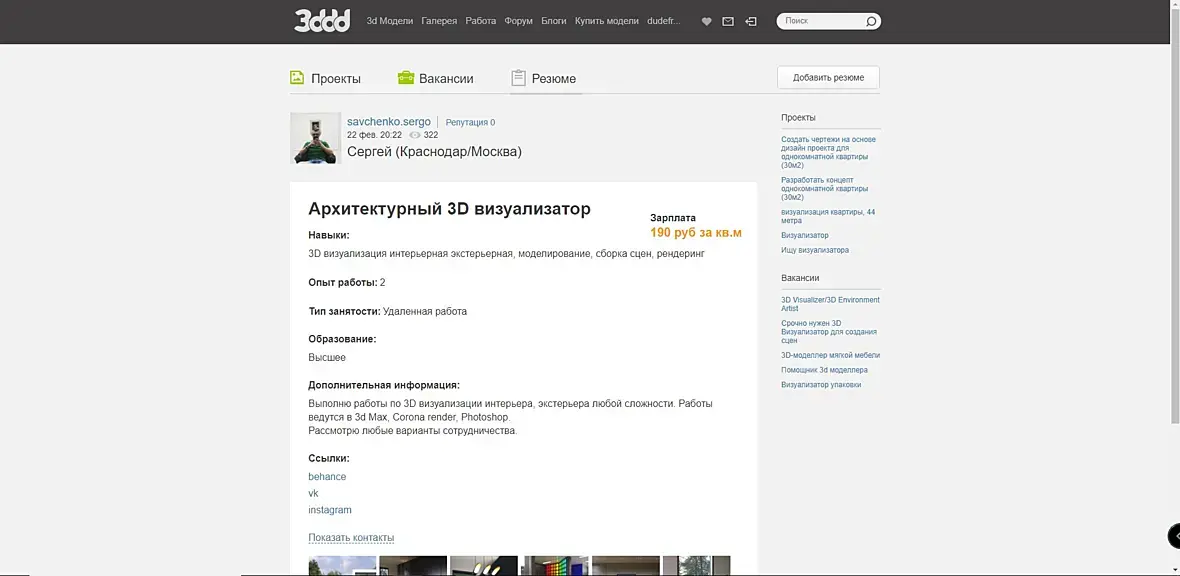This screenshot has width=1180, height=576.
Task: Open 'Помощник 3d моделлера' vacancy
Action: click(x=824, y=370)
